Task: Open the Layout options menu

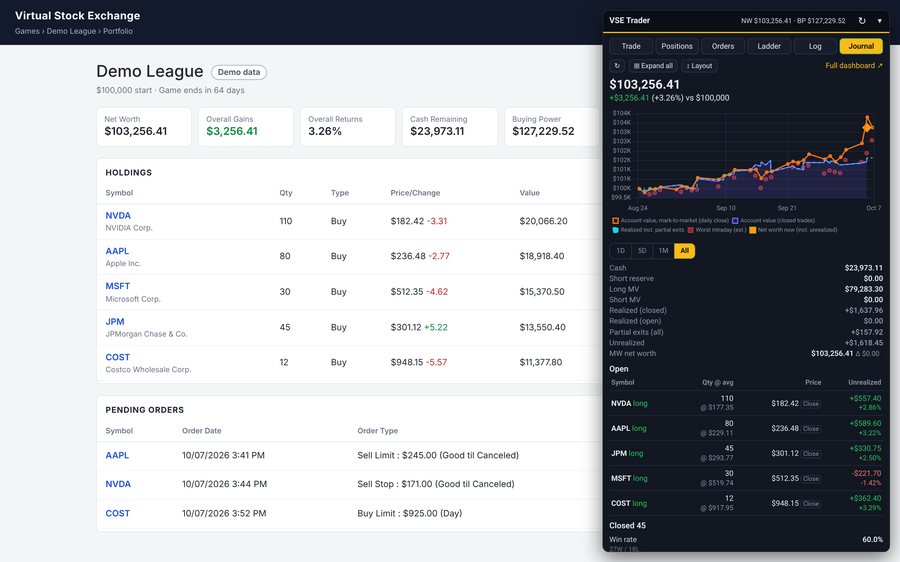Action: tap(699, 65)
